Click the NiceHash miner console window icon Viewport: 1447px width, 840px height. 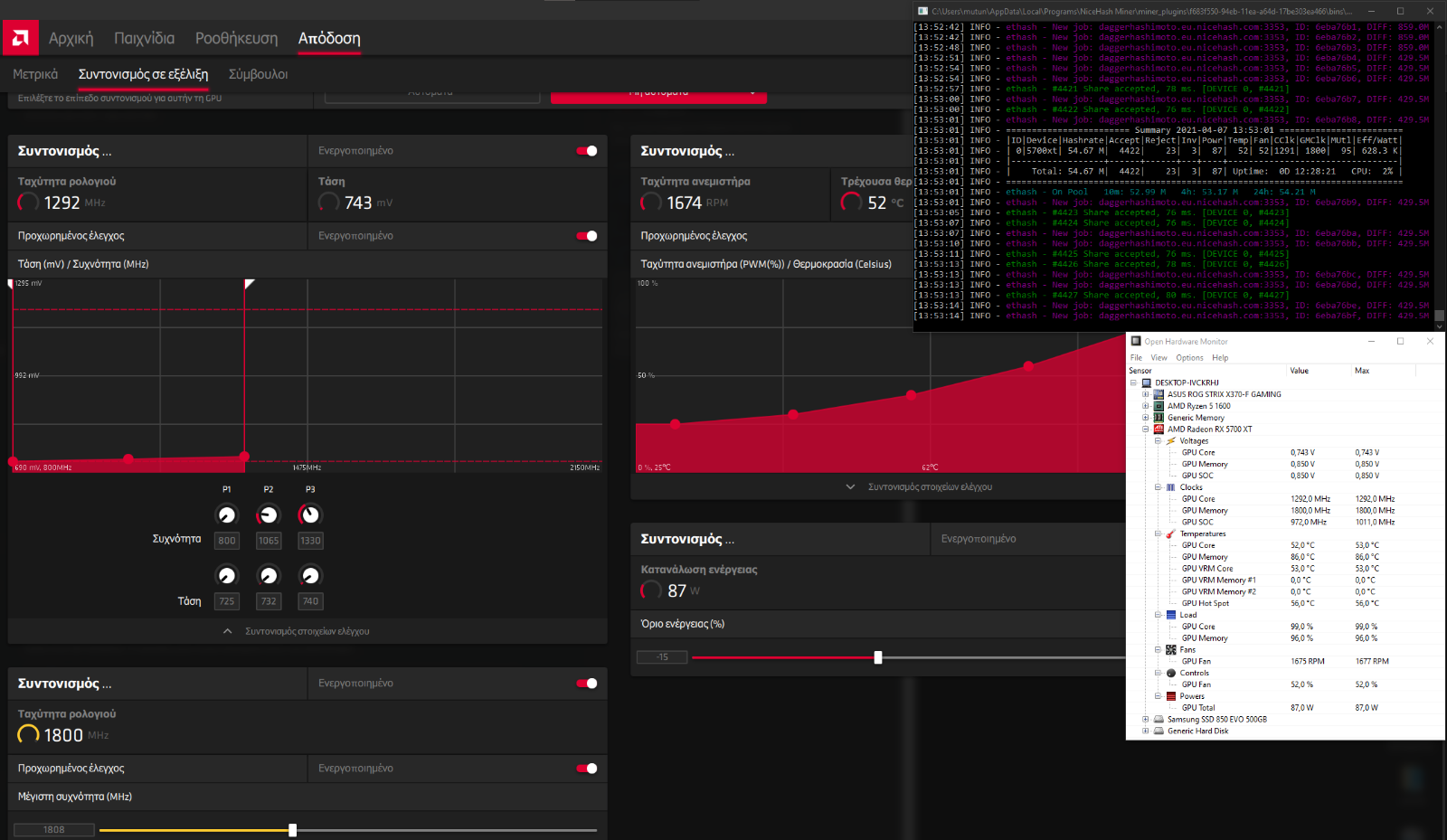pos(922,11)
